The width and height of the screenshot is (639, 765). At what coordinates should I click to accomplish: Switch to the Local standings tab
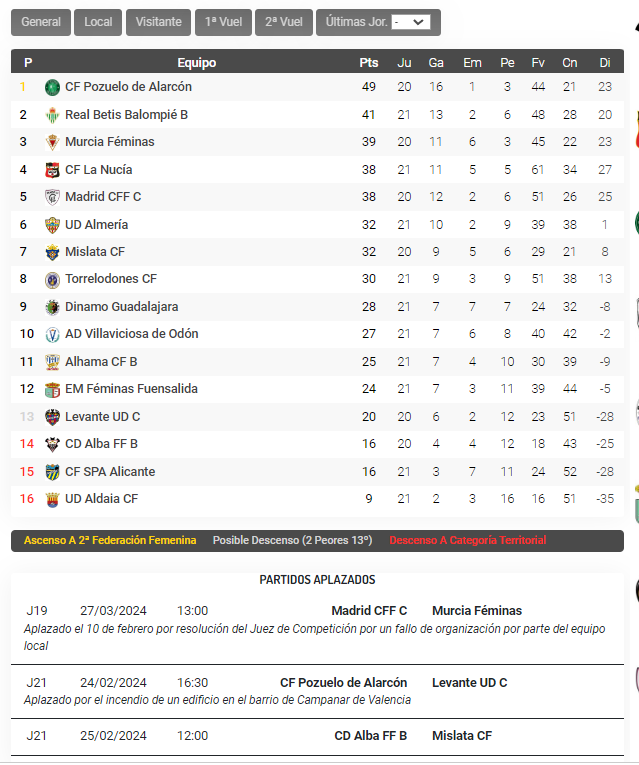click(98, 22)
